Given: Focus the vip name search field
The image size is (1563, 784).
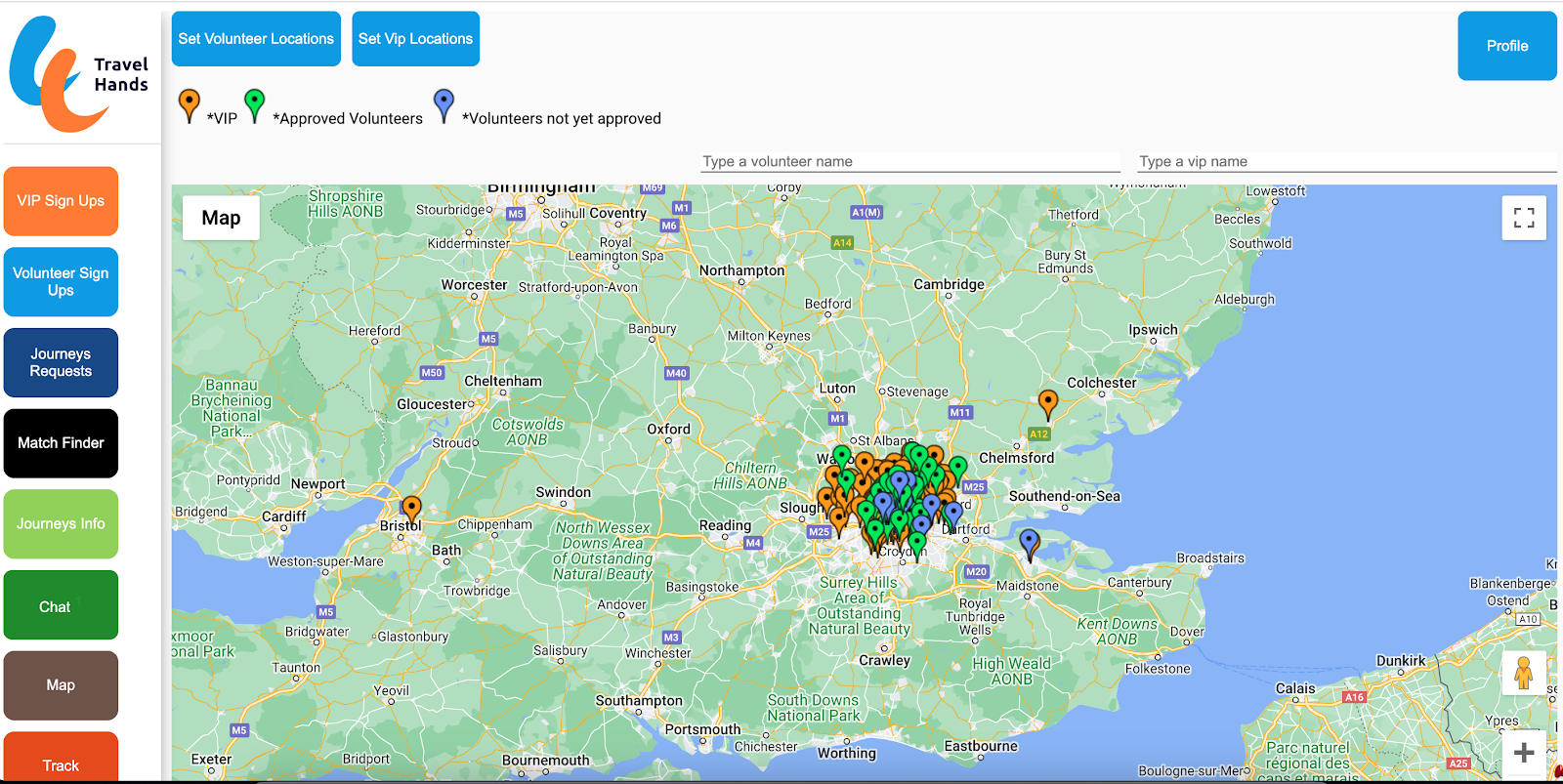Looking at the screenshot, I should [x=1347, y=162].
